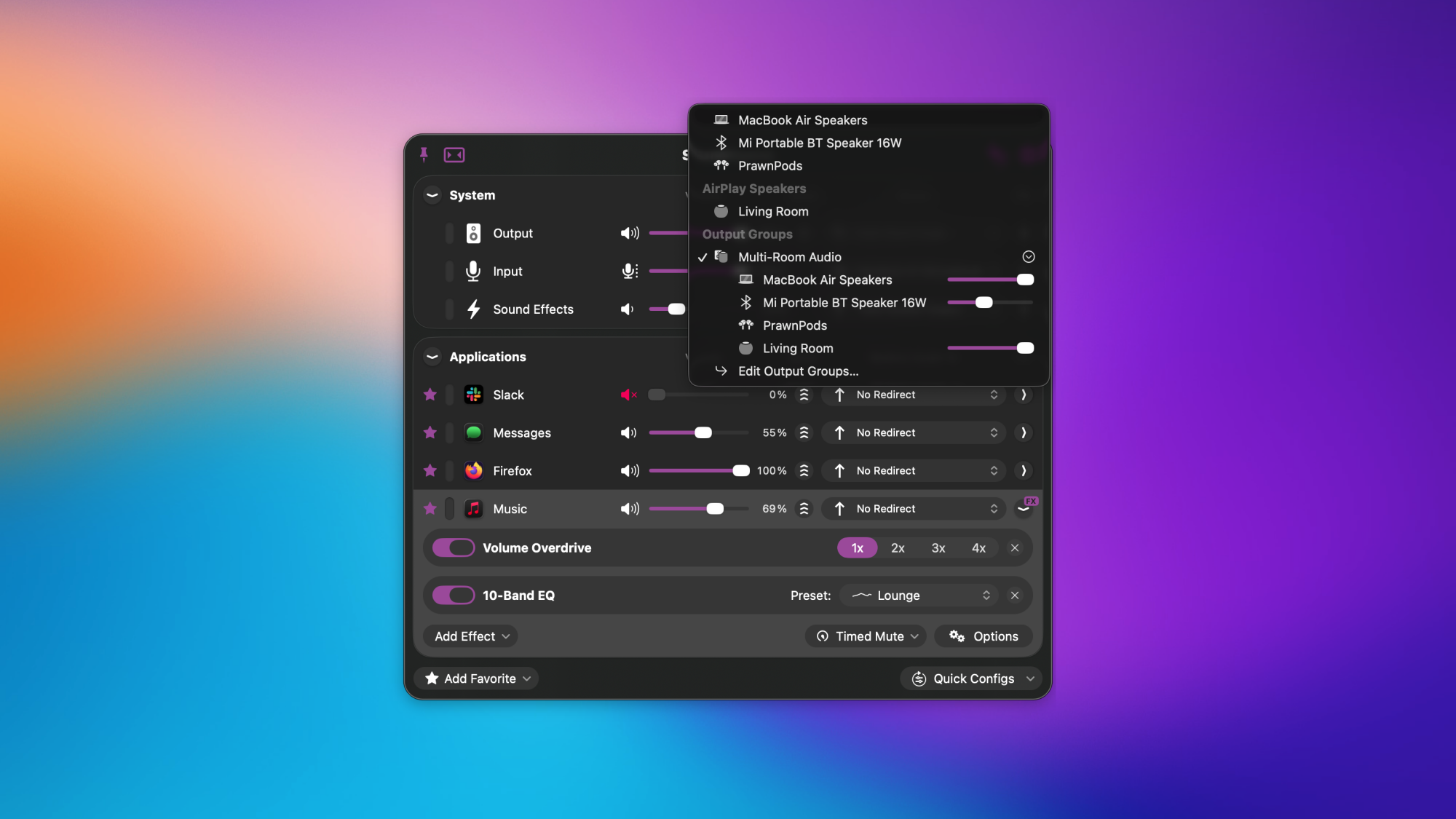Toggle the Volume Overdrive switch
1456x819 pixels.
coord(453,548)
